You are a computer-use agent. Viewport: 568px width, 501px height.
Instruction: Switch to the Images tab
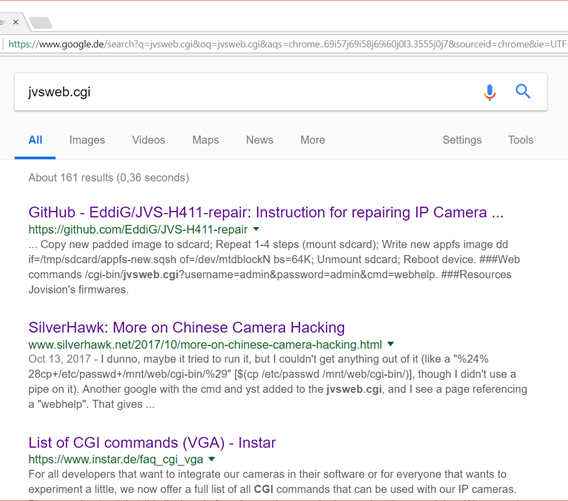[87, 140]
